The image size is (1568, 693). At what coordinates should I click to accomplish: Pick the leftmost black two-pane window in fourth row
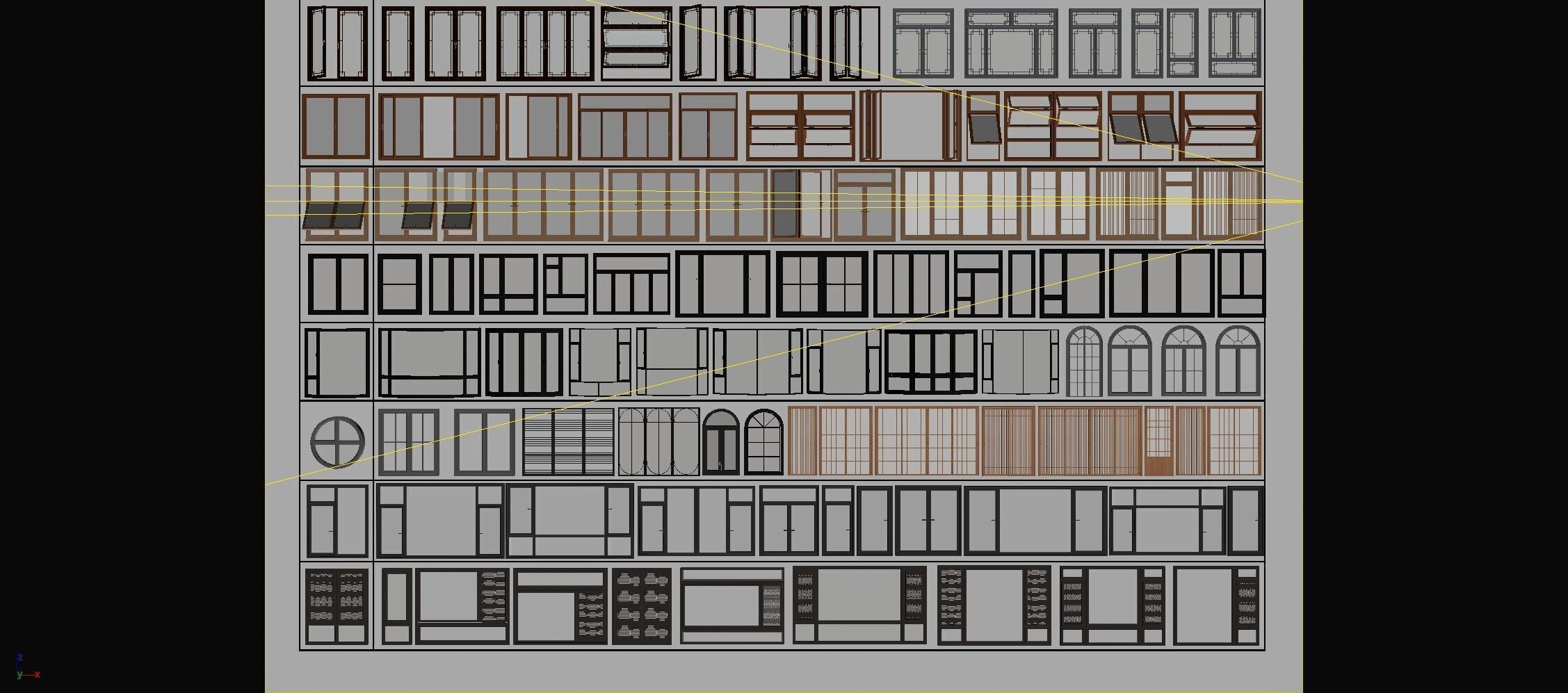338,284
